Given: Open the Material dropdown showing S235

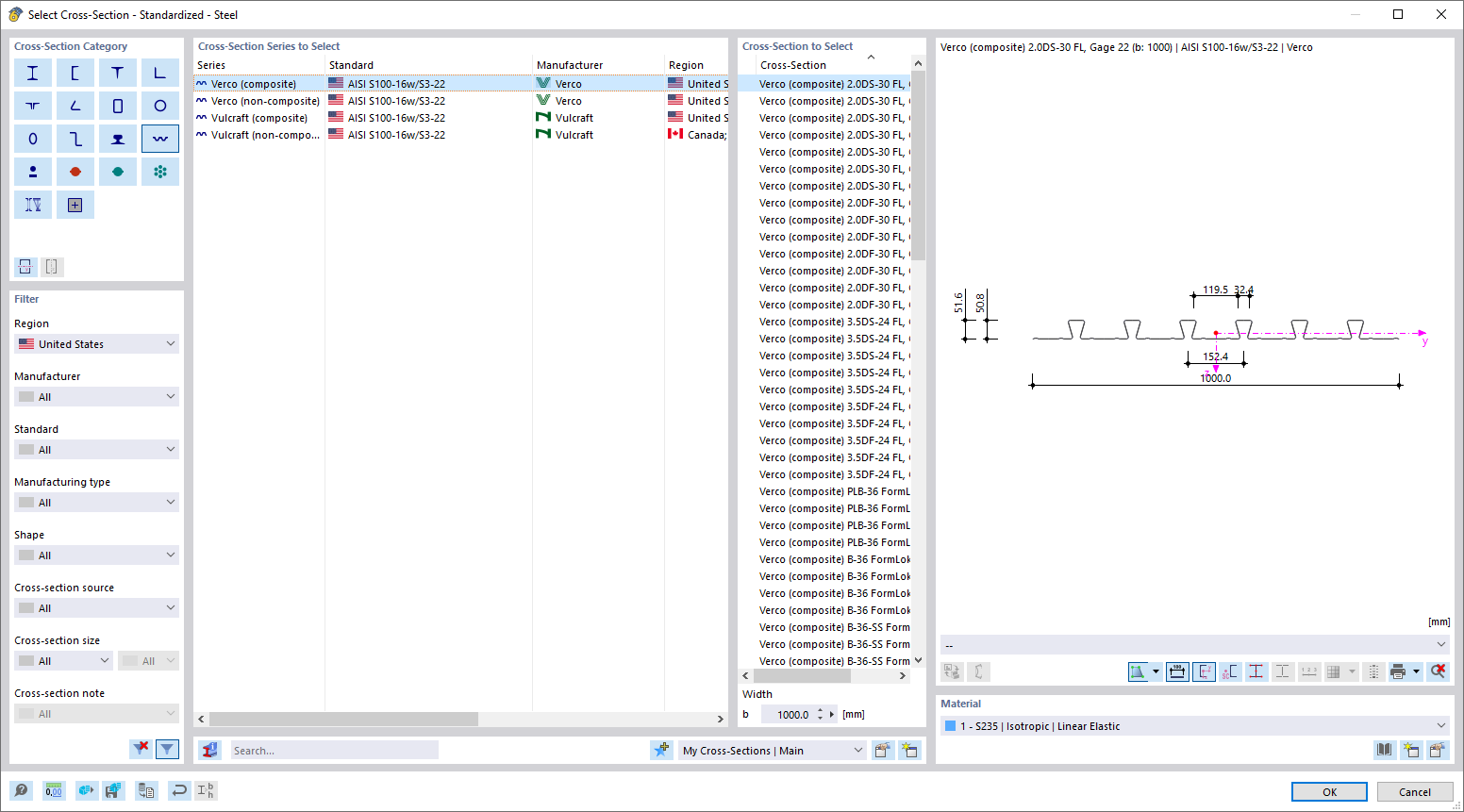Looking at the screenshot, I should point(1194,726).
